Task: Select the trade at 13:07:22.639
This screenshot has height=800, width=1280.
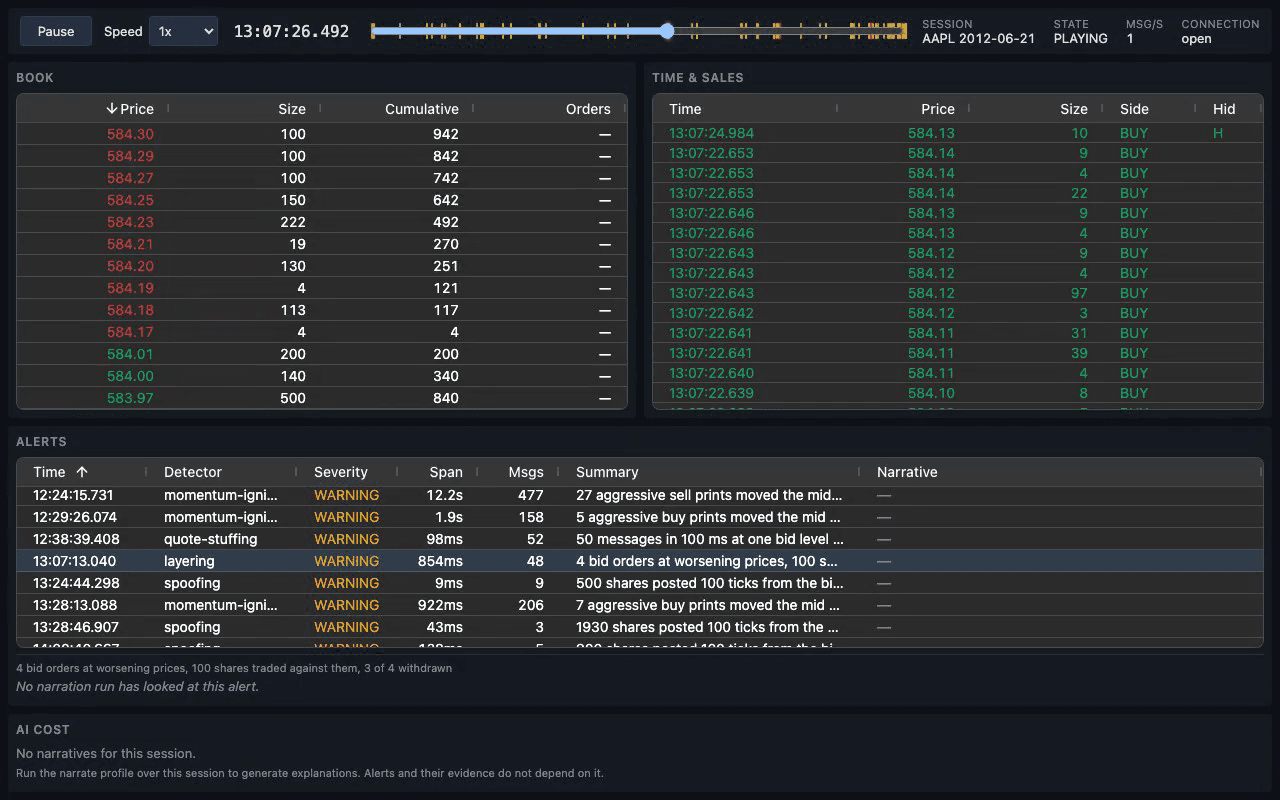Action: (x=957, y=393)
